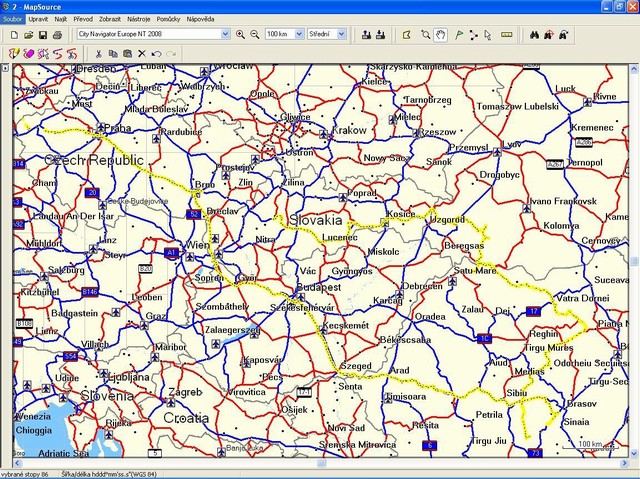Open the Nástroje menu
The image size is (640, 479).
pyautogui.click(x=138, y=19)
